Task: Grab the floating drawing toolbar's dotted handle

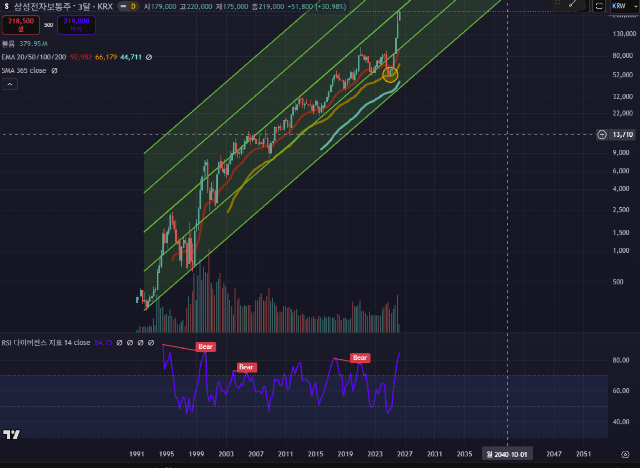Action: tap(558, 4)
